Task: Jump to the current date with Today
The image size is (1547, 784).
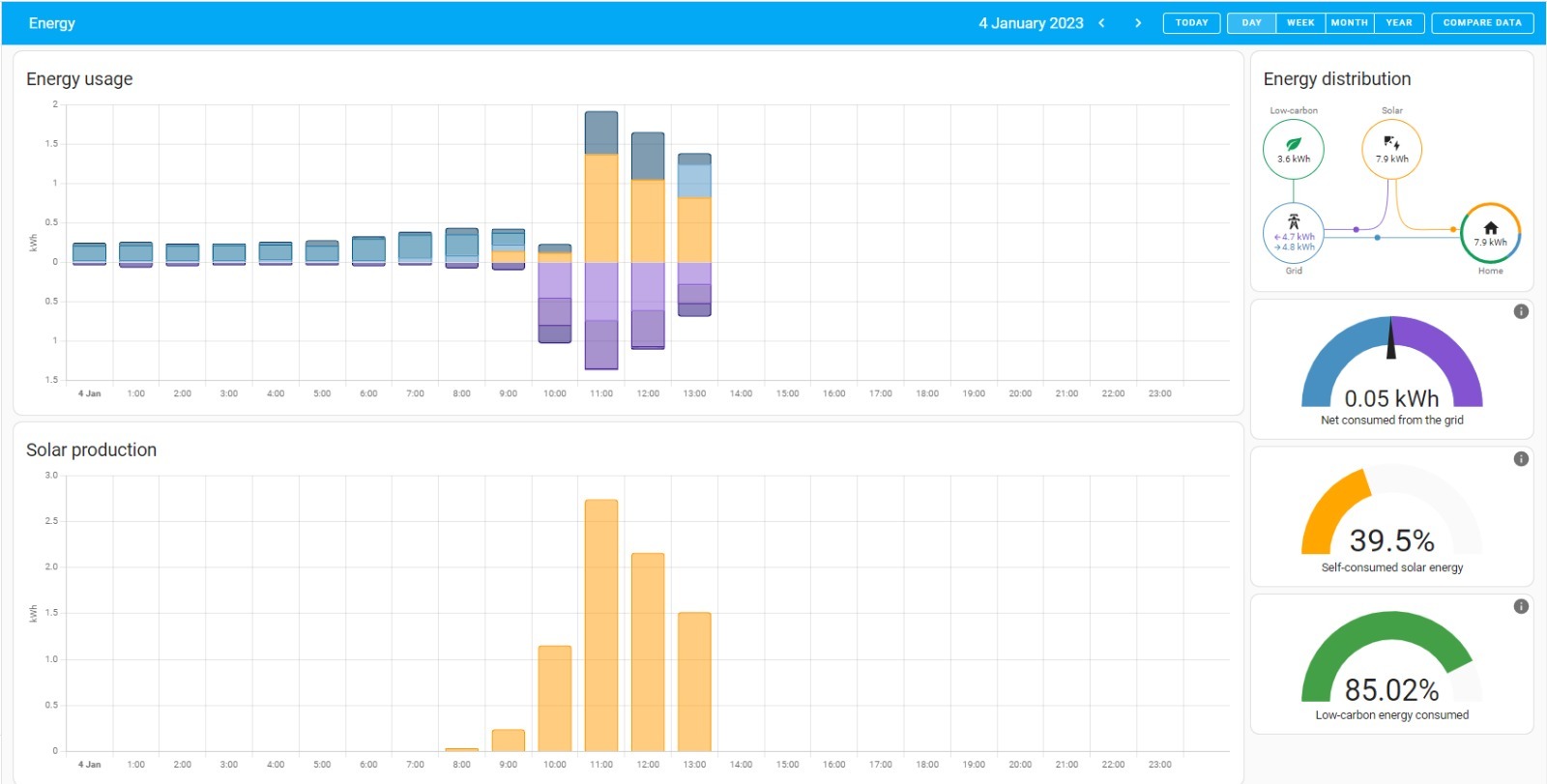Action: [x=1191, y=23]
